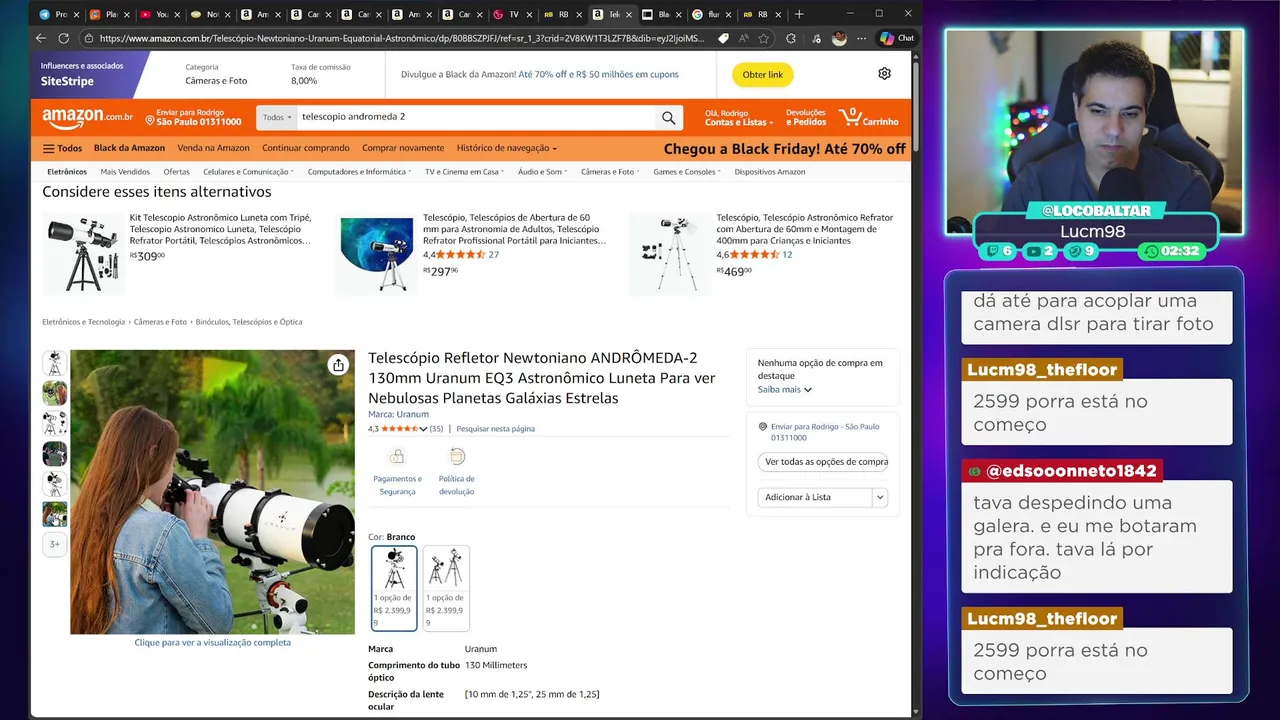
Task: Submit search with the magnifying glass button
Action: (668, 117)
